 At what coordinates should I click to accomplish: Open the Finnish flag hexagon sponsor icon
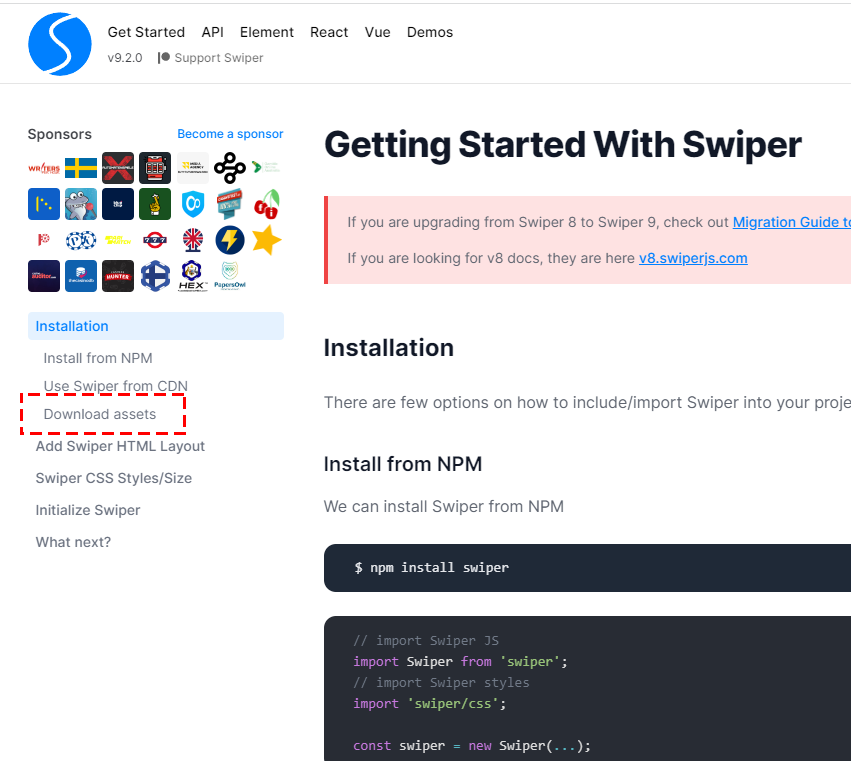(155, 276)
